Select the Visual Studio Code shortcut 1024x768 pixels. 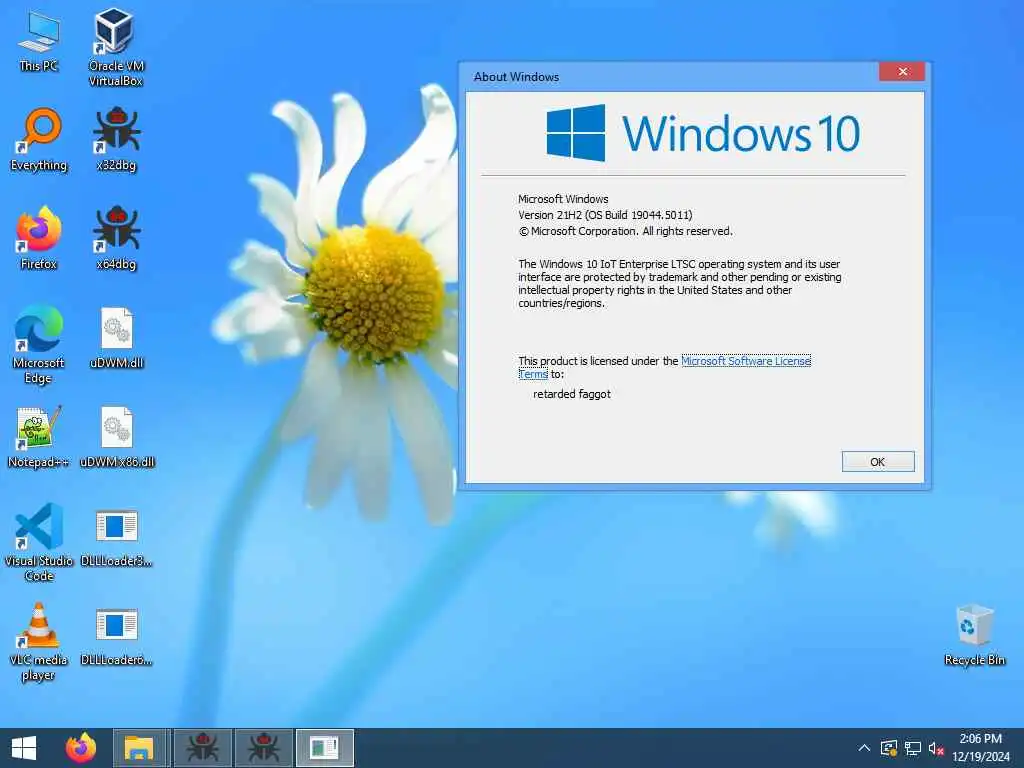39,542
